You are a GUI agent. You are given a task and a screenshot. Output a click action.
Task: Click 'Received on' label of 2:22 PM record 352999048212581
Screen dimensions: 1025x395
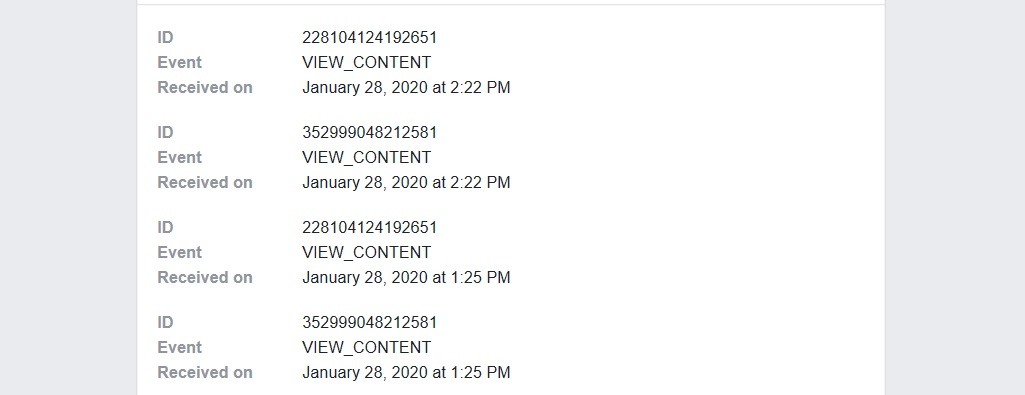pos(205,182)
